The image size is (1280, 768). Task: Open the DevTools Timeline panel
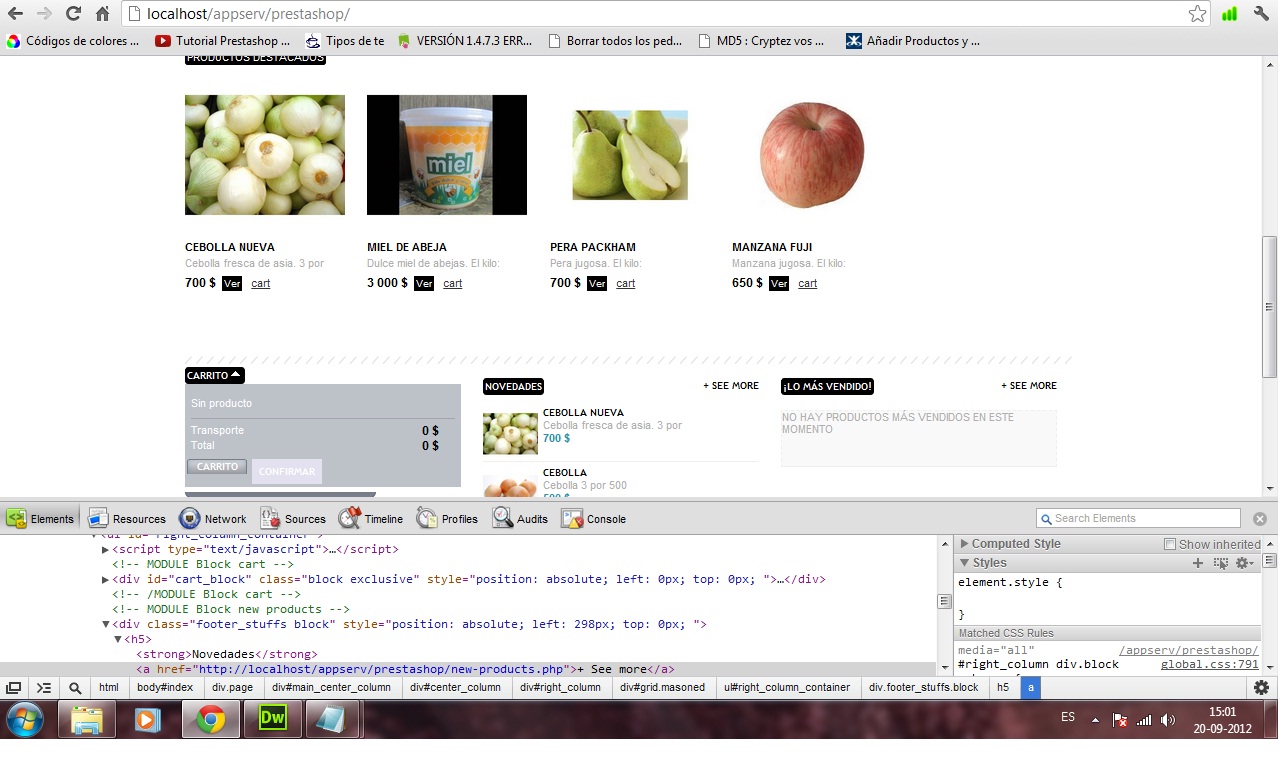(371, 519)
